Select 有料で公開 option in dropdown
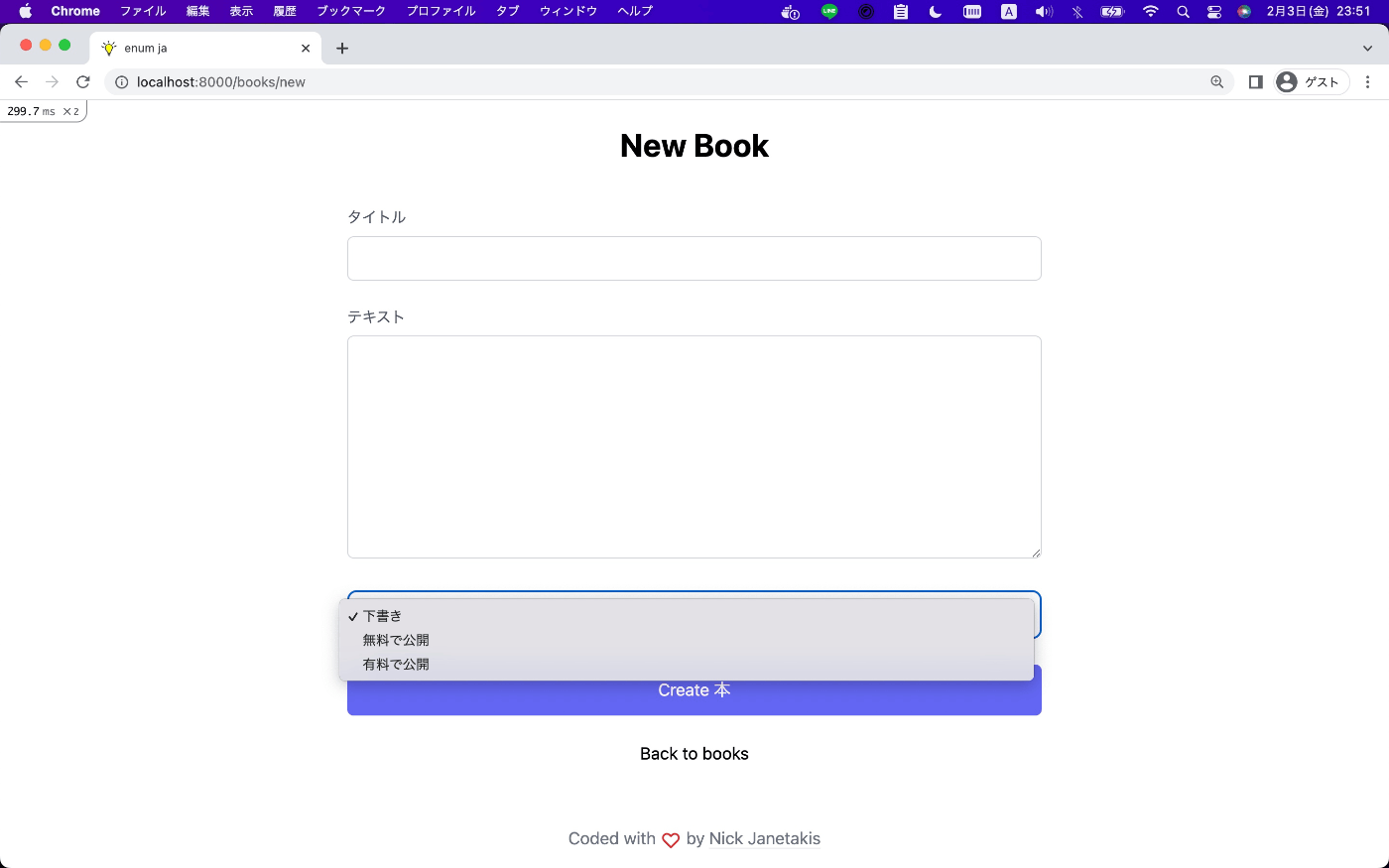Viewport: 1389px width, 868px height. point(687,664)
